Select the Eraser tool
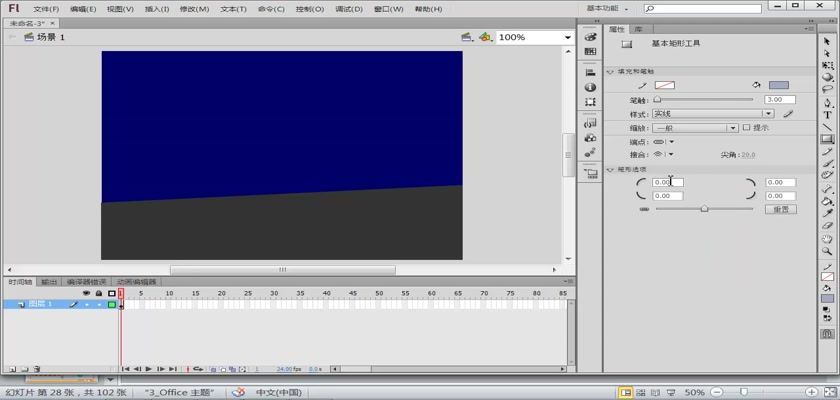840x400 pixels. tap(827, 226)
